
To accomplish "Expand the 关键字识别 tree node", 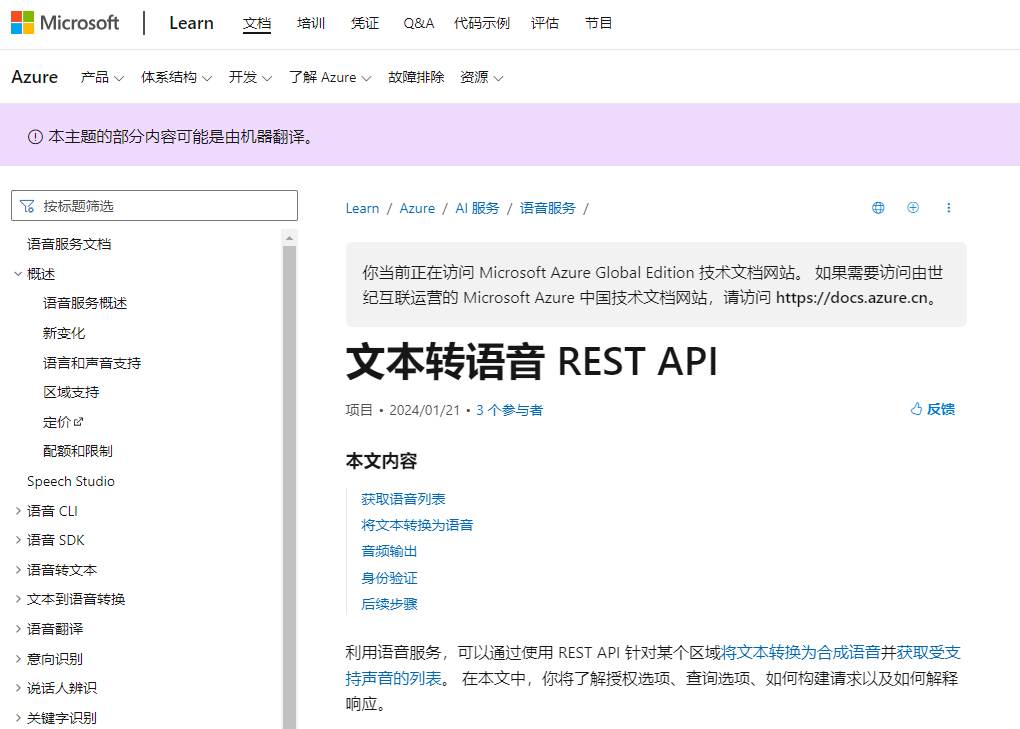I will [x=18, y=718].
